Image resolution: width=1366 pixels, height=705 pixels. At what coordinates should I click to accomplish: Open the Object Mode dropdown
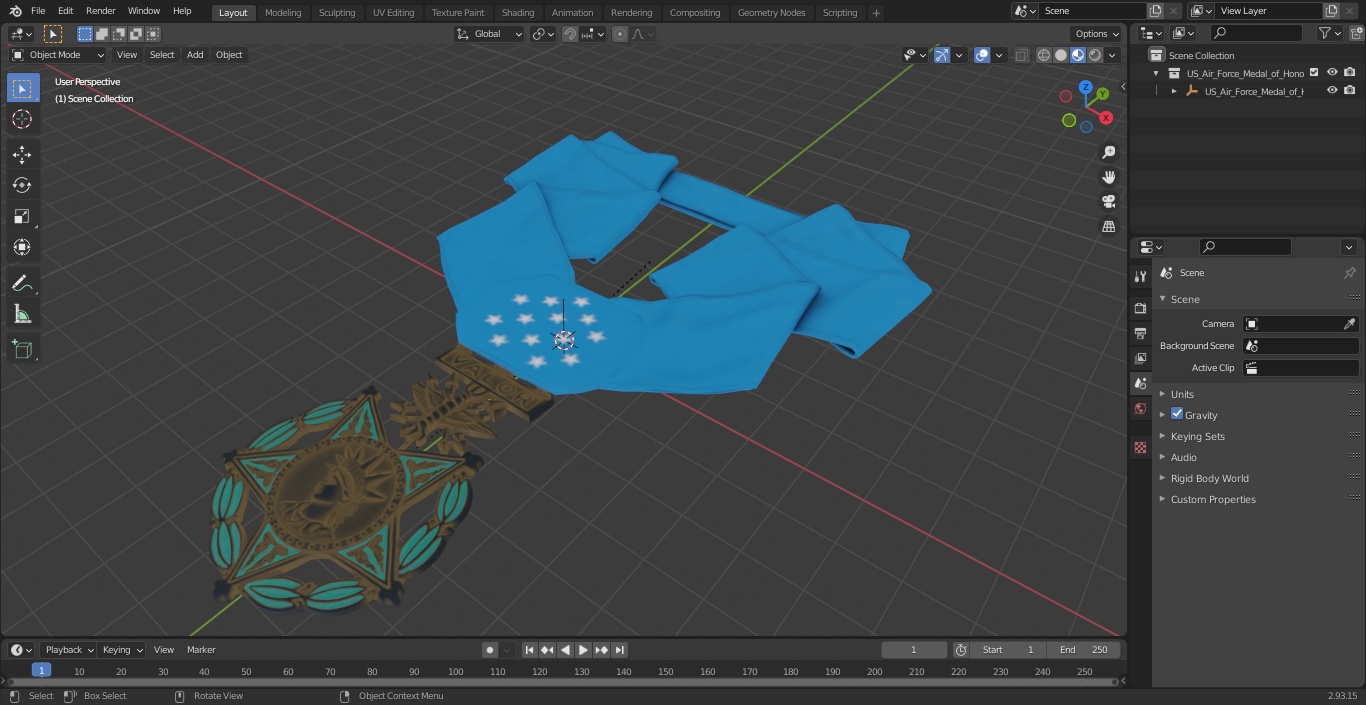point(58,55)
